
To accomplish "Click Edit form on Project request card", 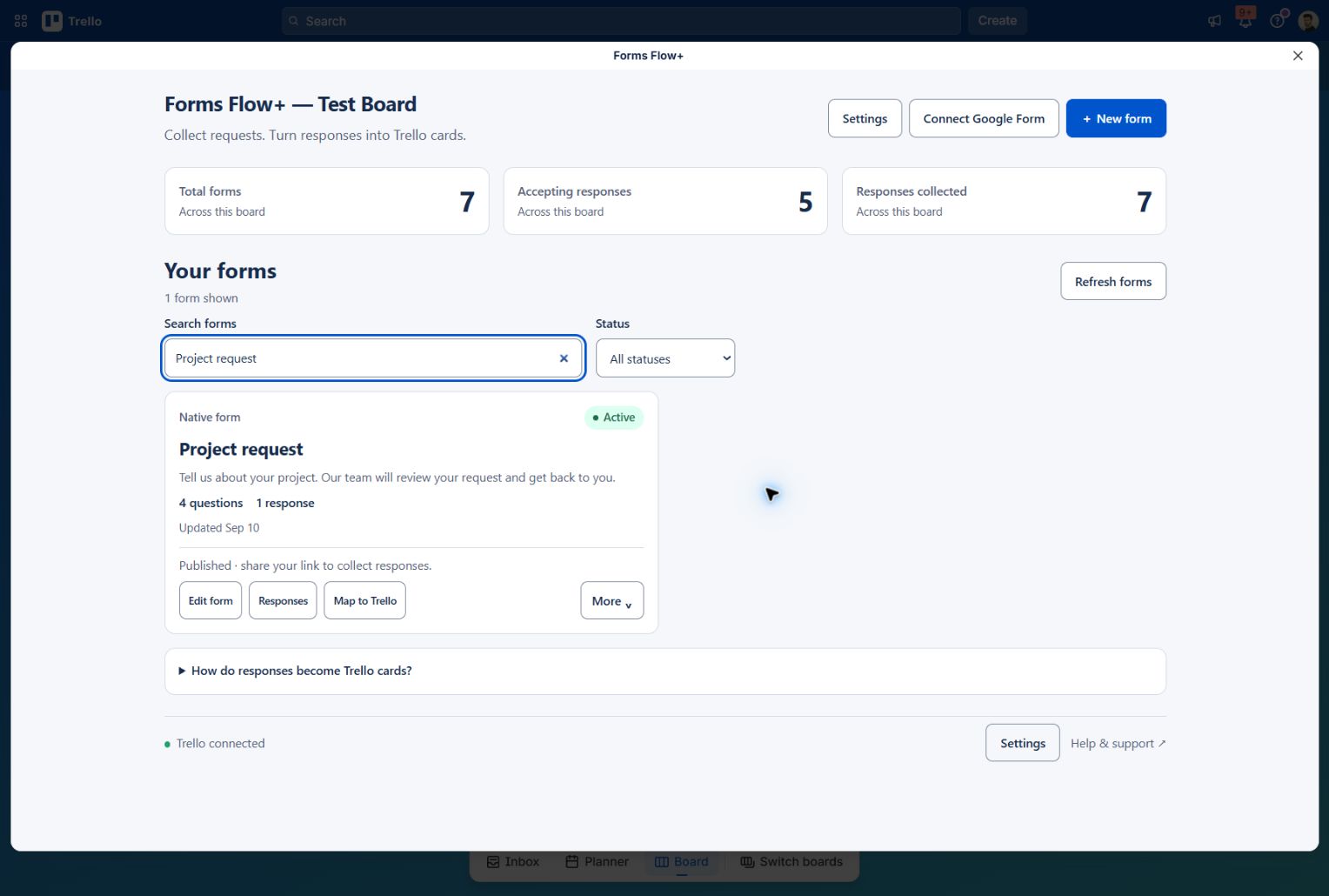I will (x=210, y=600).
